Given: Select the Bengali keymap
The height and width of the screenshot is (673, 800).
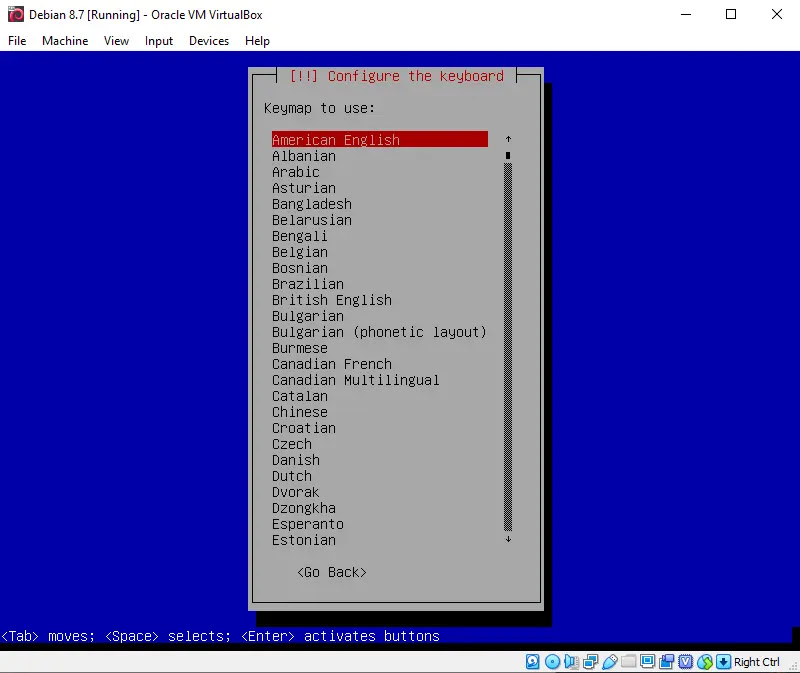Looking at the screenshot, I should click(380, 236).
